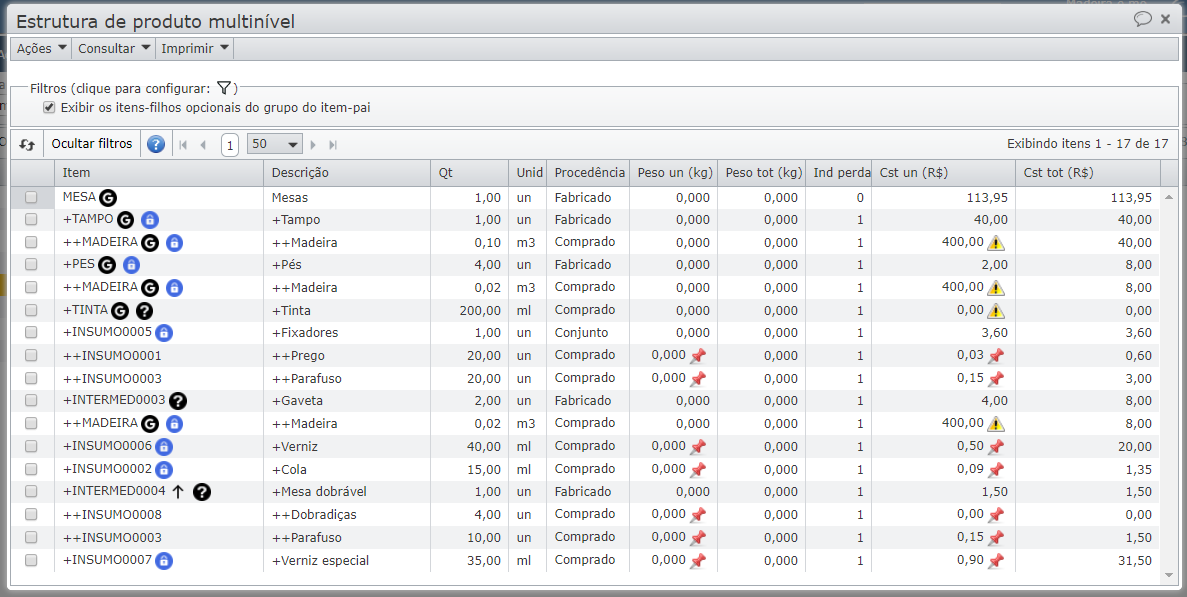Click the G icon beside +TINTA

[120, 310]
